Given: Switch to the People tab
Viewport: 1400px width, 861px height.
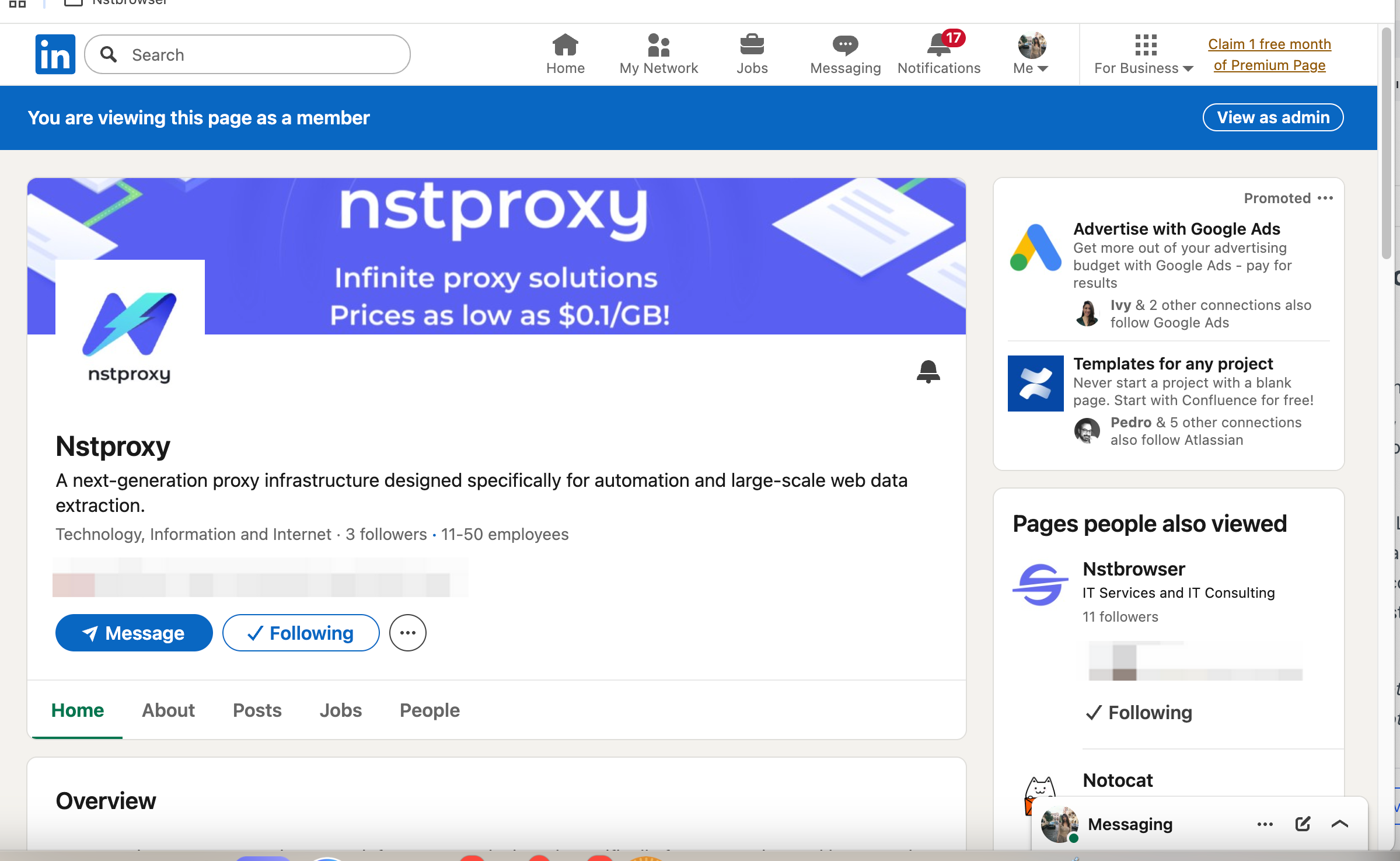Looking at the screenshot, I should 430,710.
